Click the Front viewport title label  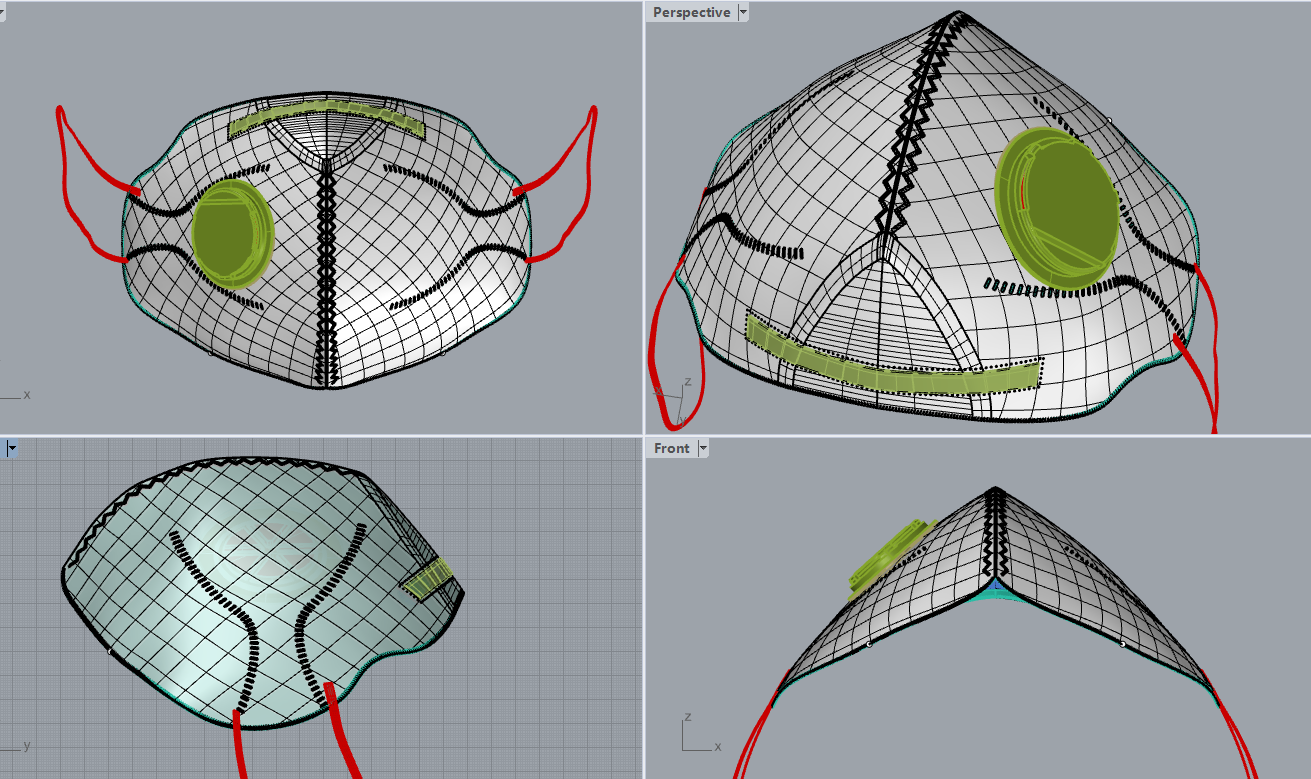pos(672,448)
